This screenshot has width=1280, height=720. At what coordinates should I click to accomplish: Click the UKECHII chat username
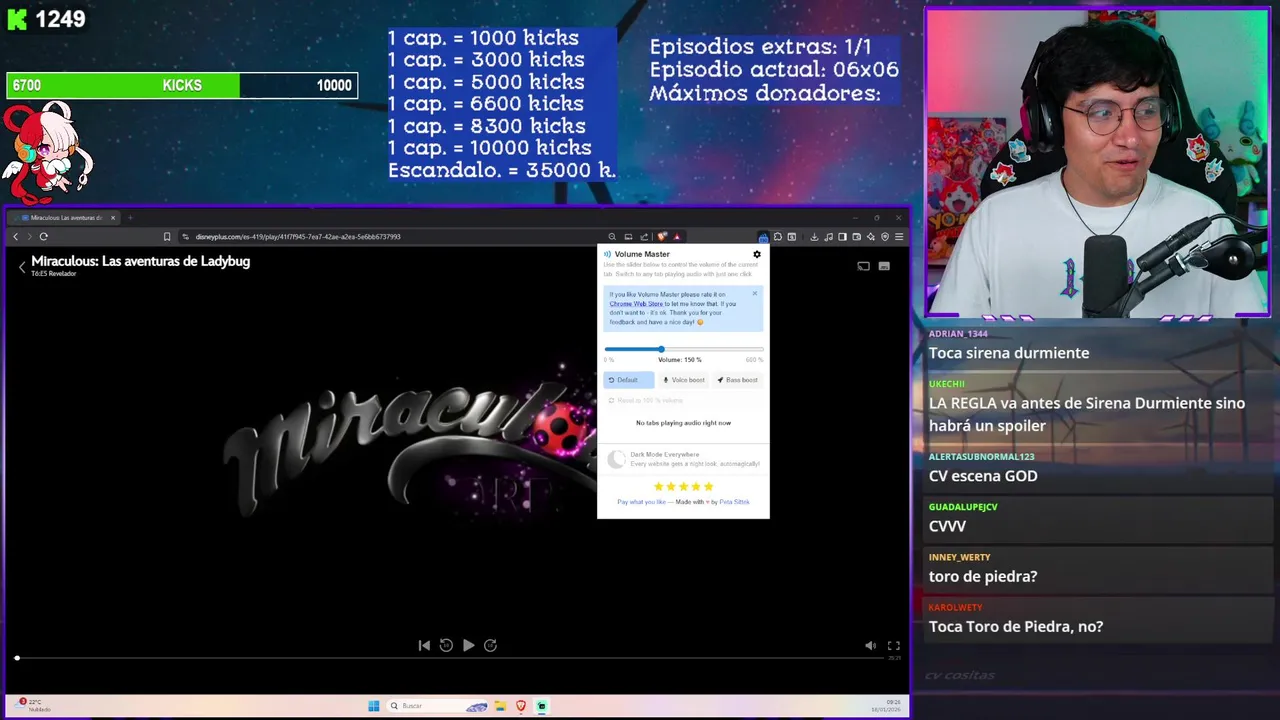coord(946,384)
